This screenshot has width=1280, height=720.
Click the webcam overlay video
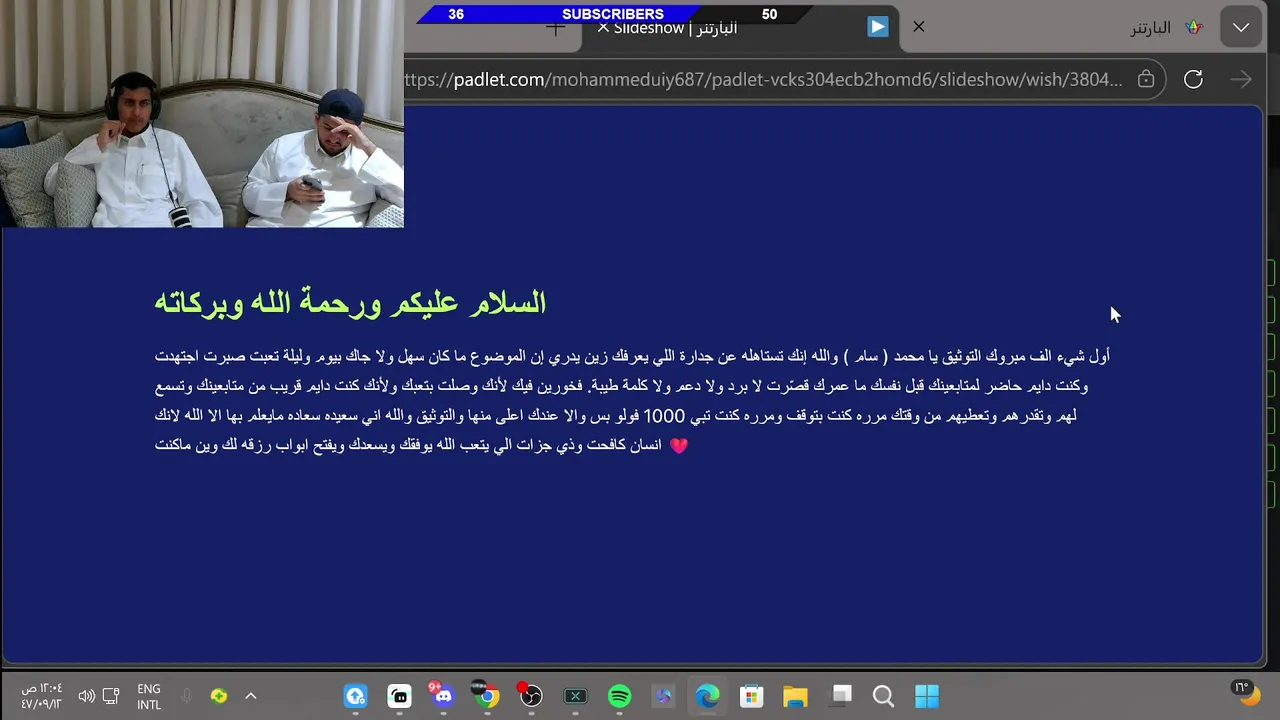(x=202, y=114)
